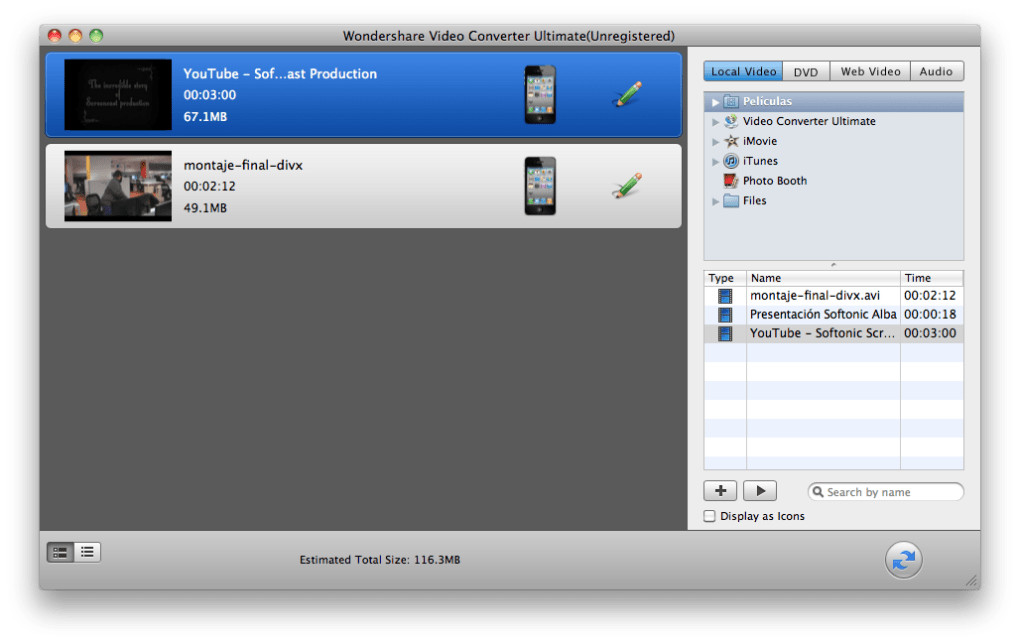
Task: Expand the iTunes tree node
Action: click(x=715, y=161)
